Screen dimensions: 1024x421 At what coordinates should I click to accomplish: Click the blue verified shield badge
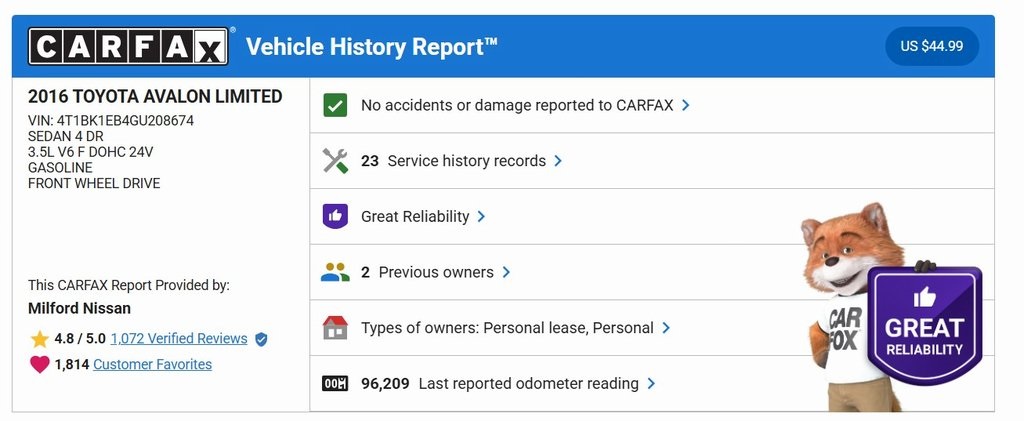pyautogui.click(x=261, y=339)
